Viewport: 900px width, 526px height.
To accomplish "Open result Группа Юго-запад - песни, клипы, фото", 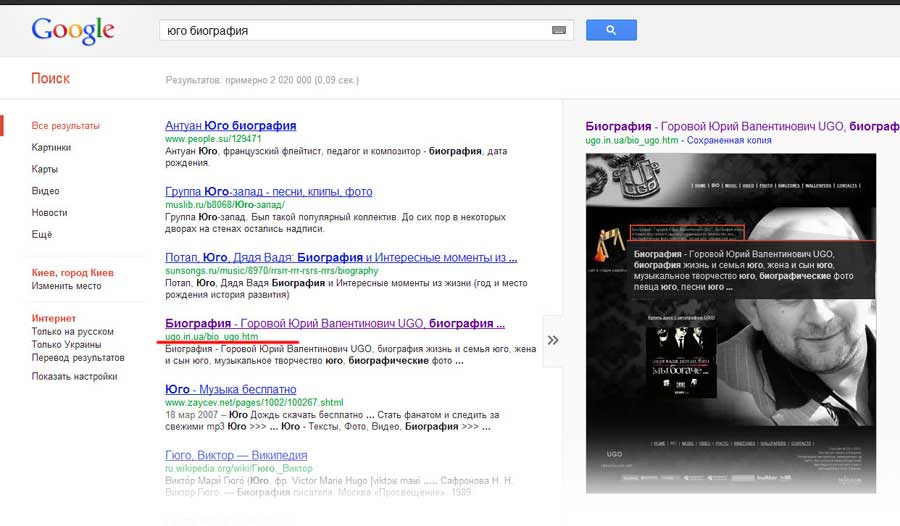I will click(x=269, y=192).
